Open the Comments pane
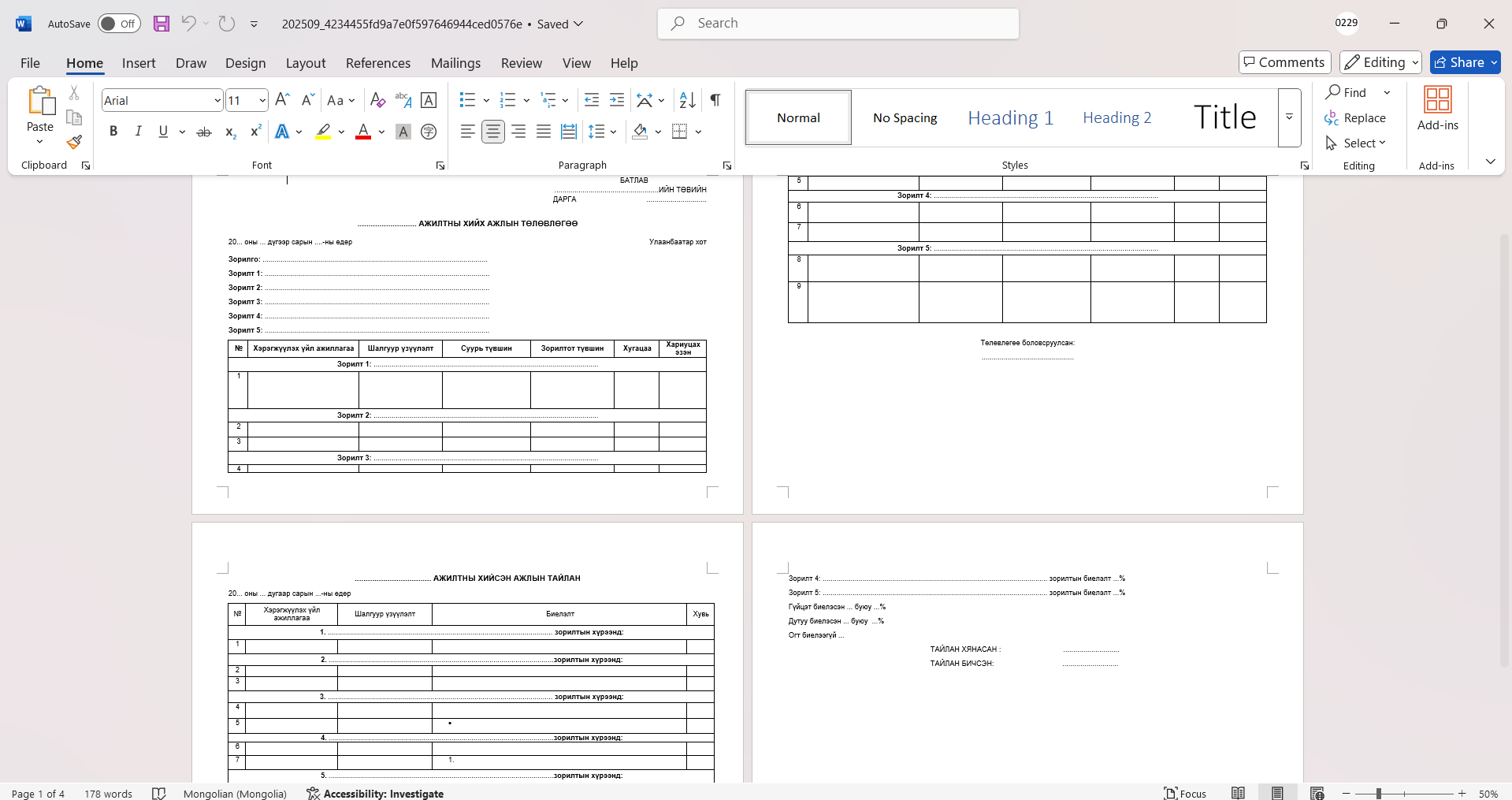The width and height of the screenshot is (1512, 800). (1284, 62)
